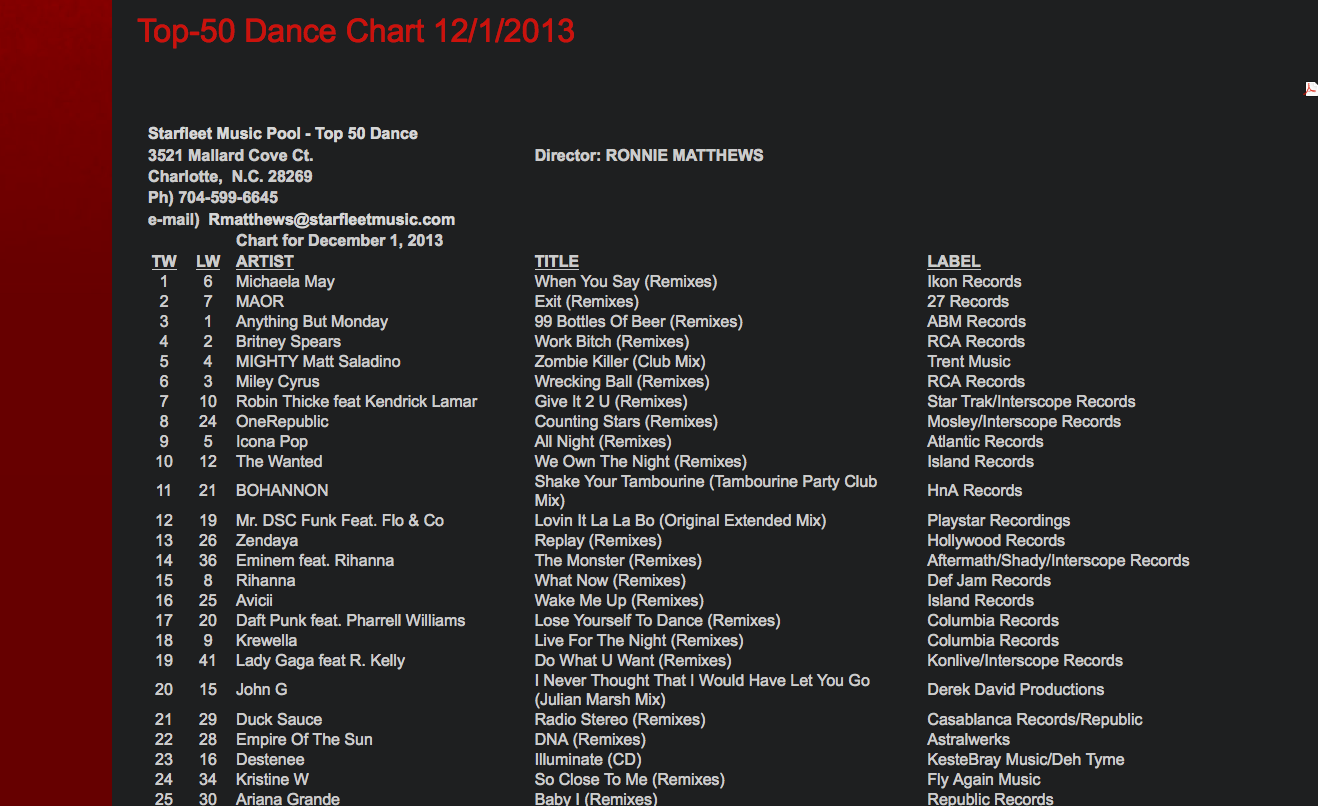This screenshot has height=806, width=1318.
Task: Click the Wrecking Ball (Remixes) title
Action: (x=621, y=382)
